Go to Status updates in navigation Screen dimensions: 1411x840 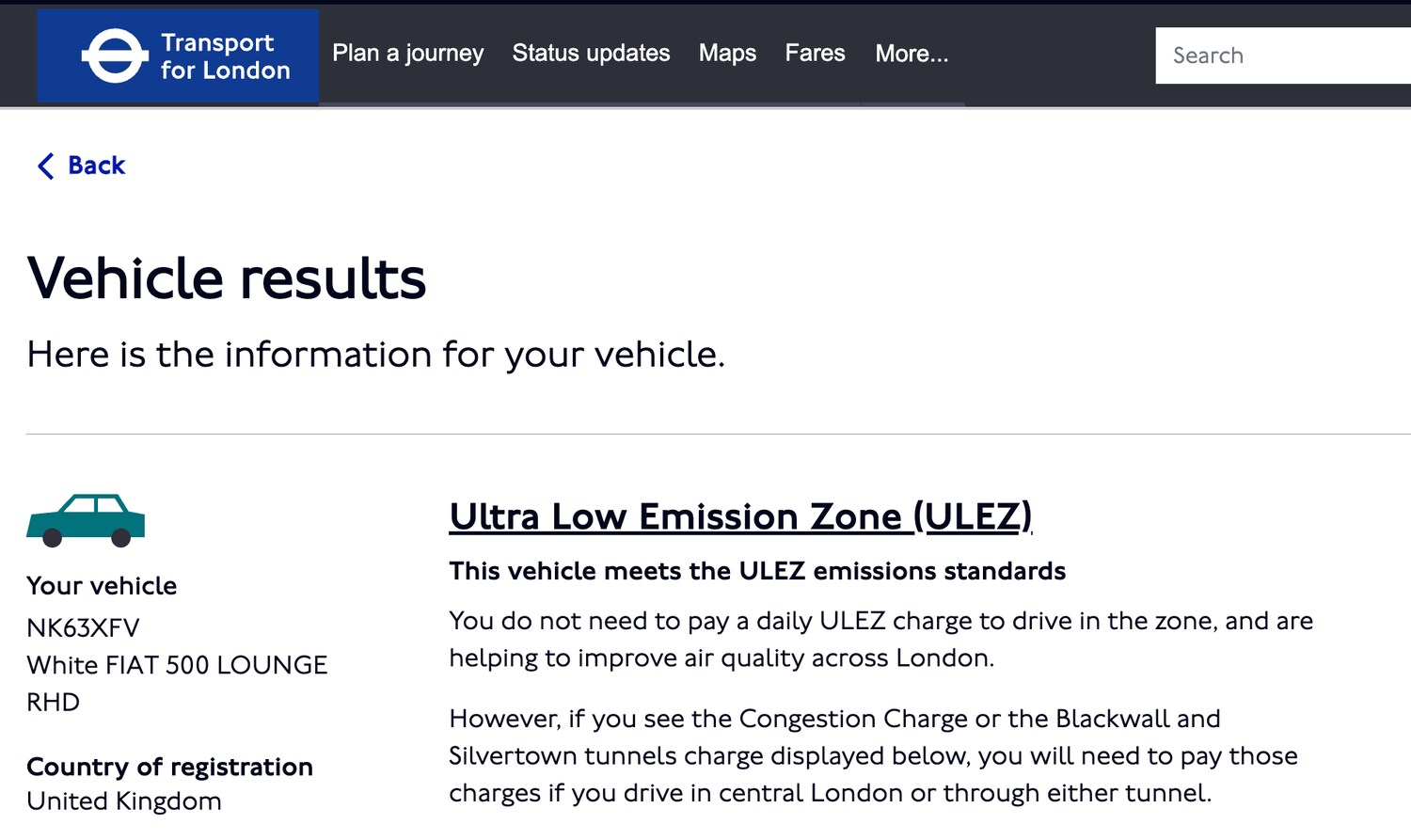point(591,54)
